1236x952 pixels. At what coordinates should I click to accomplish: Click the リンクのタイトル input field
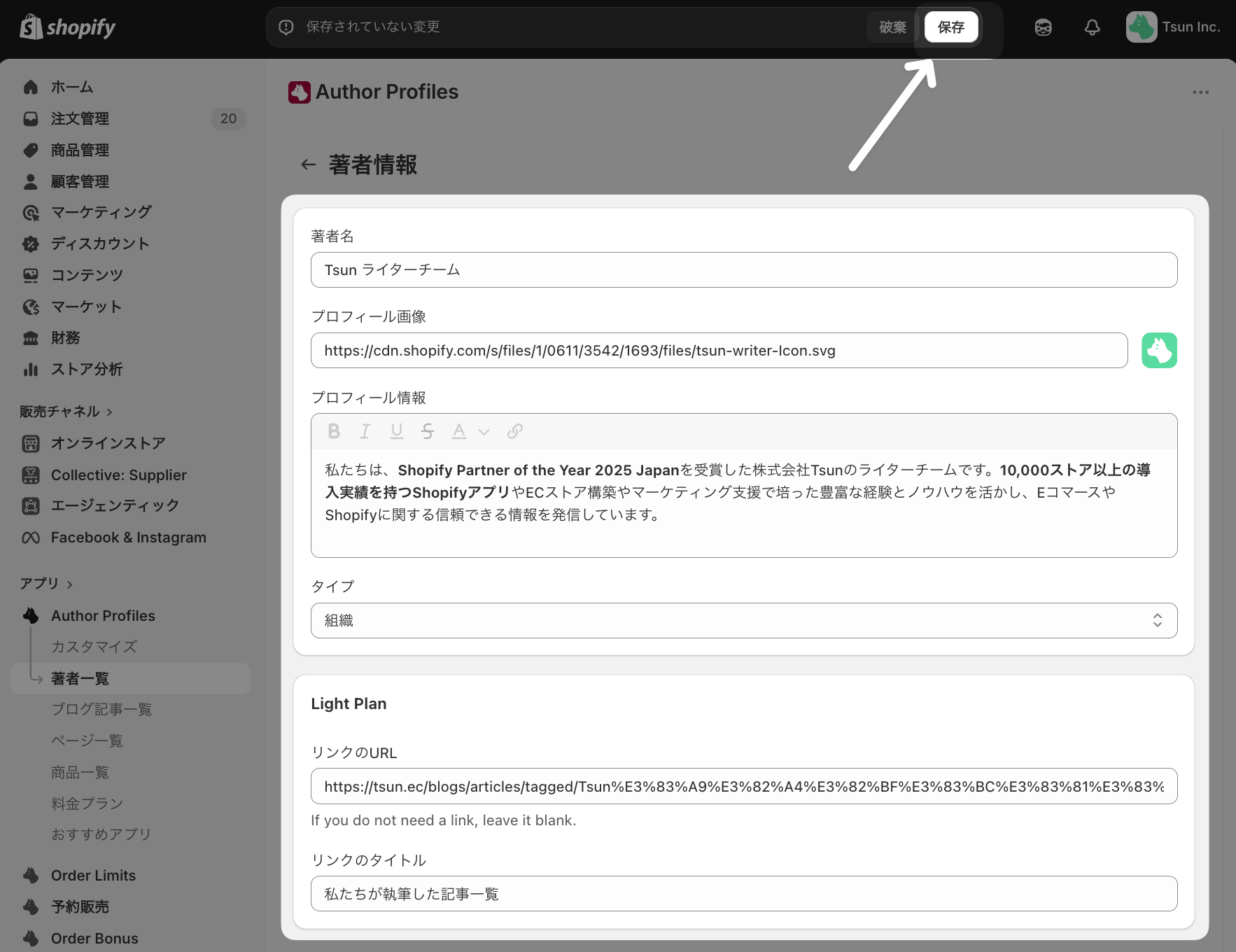744,893
